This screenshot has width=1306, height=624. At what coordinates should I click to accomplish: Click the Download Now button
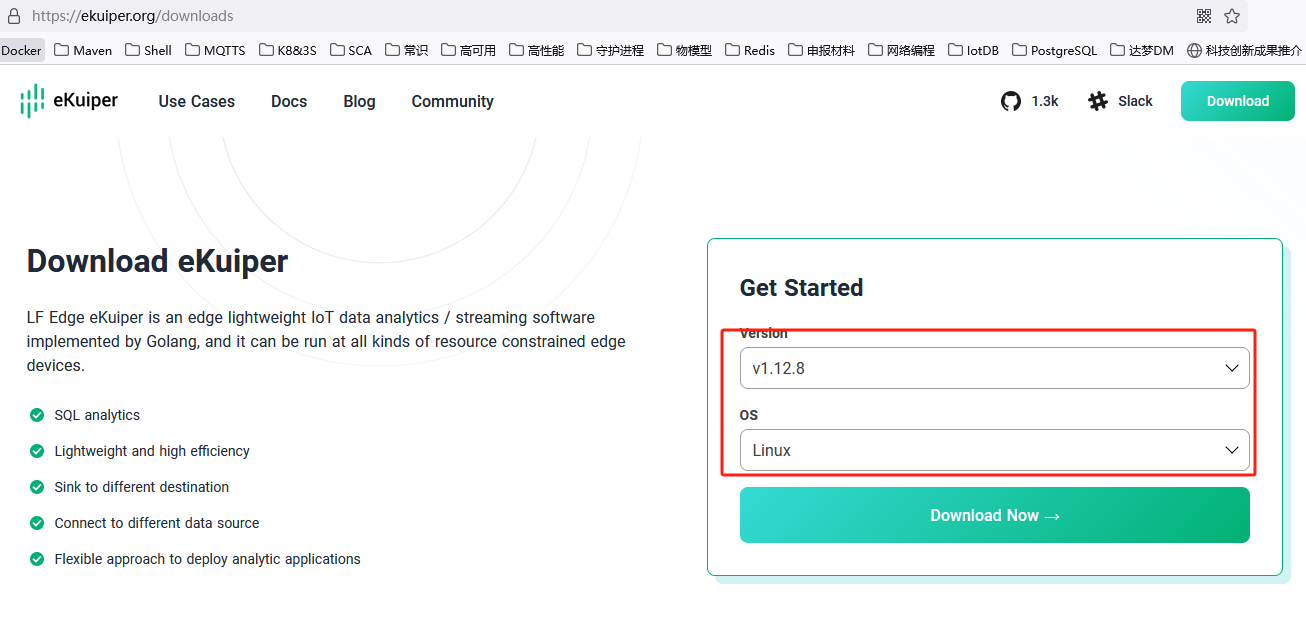coord(994,515)
